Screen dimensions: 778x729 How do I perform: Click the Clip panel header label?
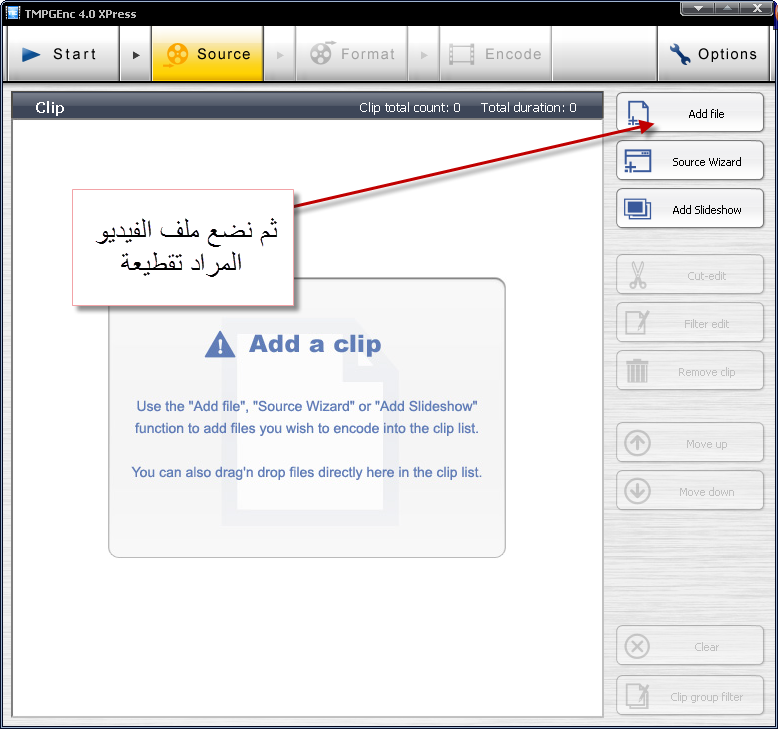(50, 108)
